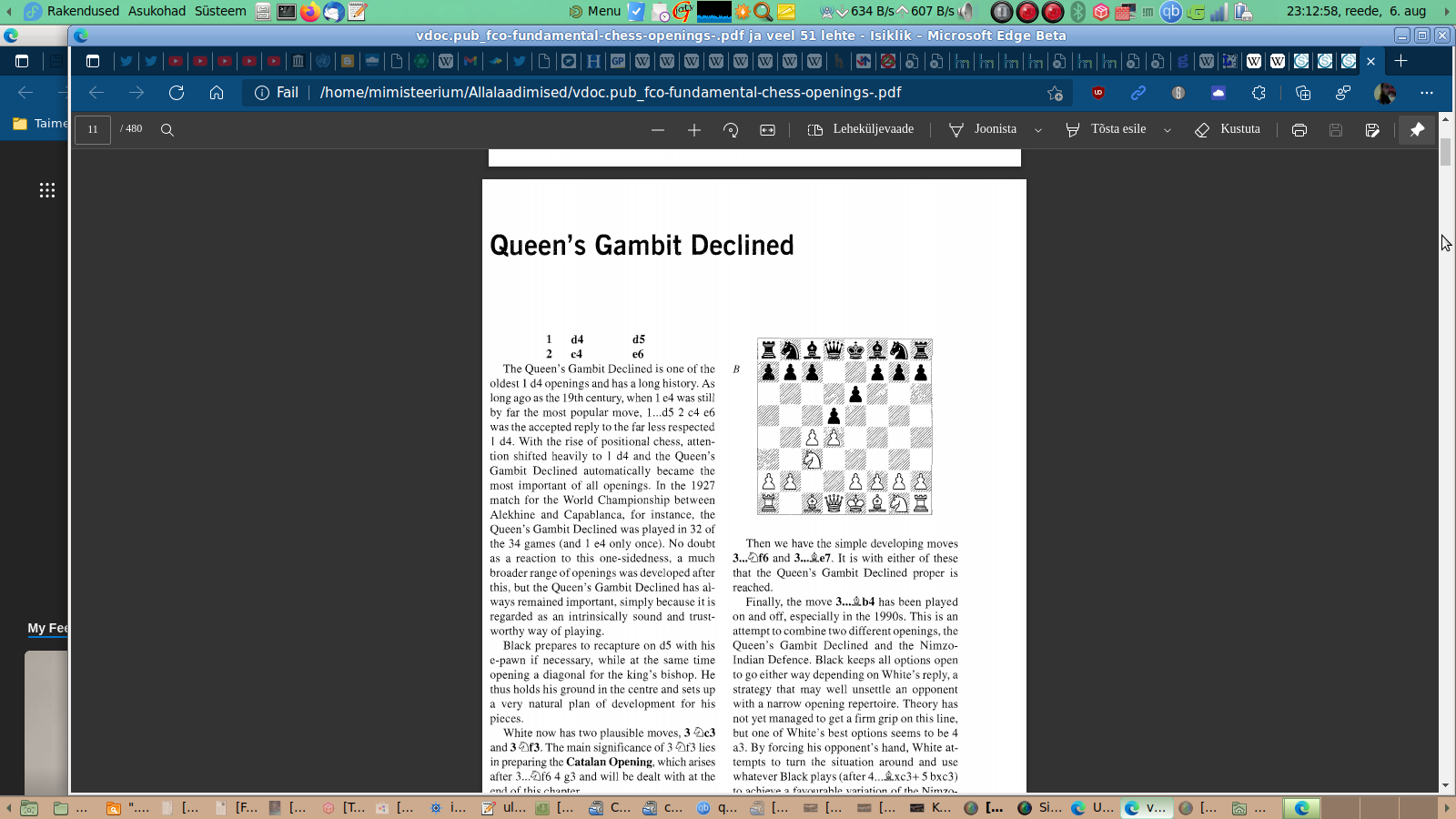Add this page to favorites
The height and width of the screenshot is (819, 1456).
(1055, 93)
